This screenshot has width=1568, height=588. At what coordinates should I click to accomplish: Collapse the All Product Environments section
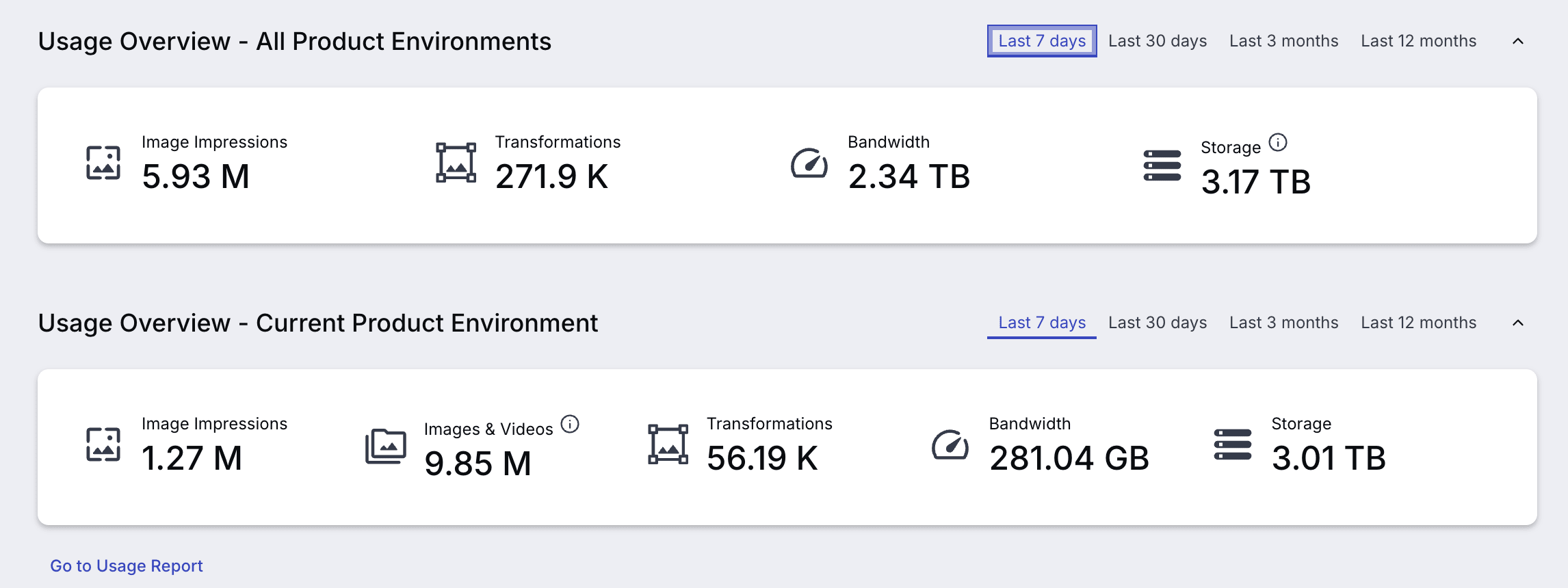pos(1518,41)
